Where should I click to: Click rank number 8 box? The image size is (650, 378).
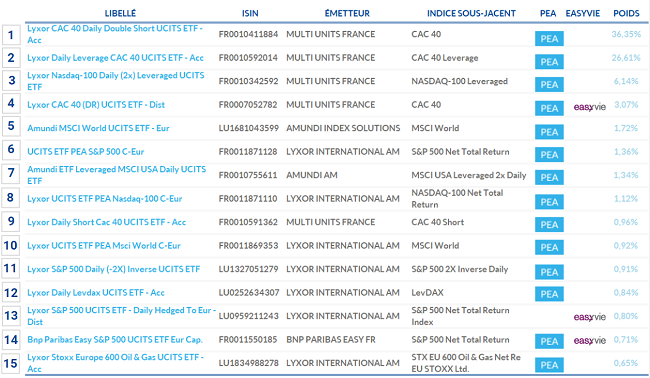(x=11, y=198)
